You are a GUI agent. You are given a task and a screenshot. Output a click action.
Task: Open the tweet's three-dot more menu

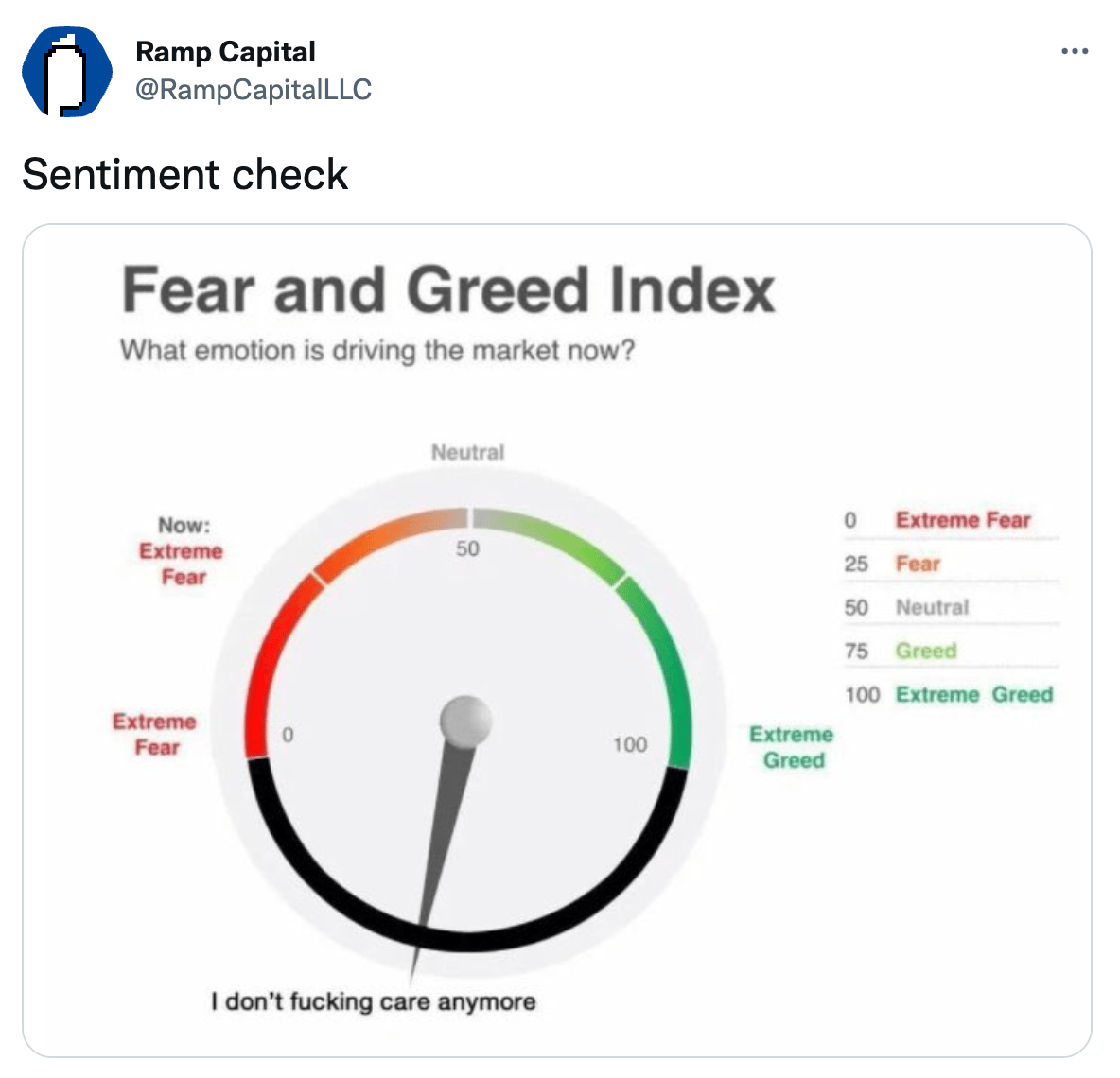1075,51
